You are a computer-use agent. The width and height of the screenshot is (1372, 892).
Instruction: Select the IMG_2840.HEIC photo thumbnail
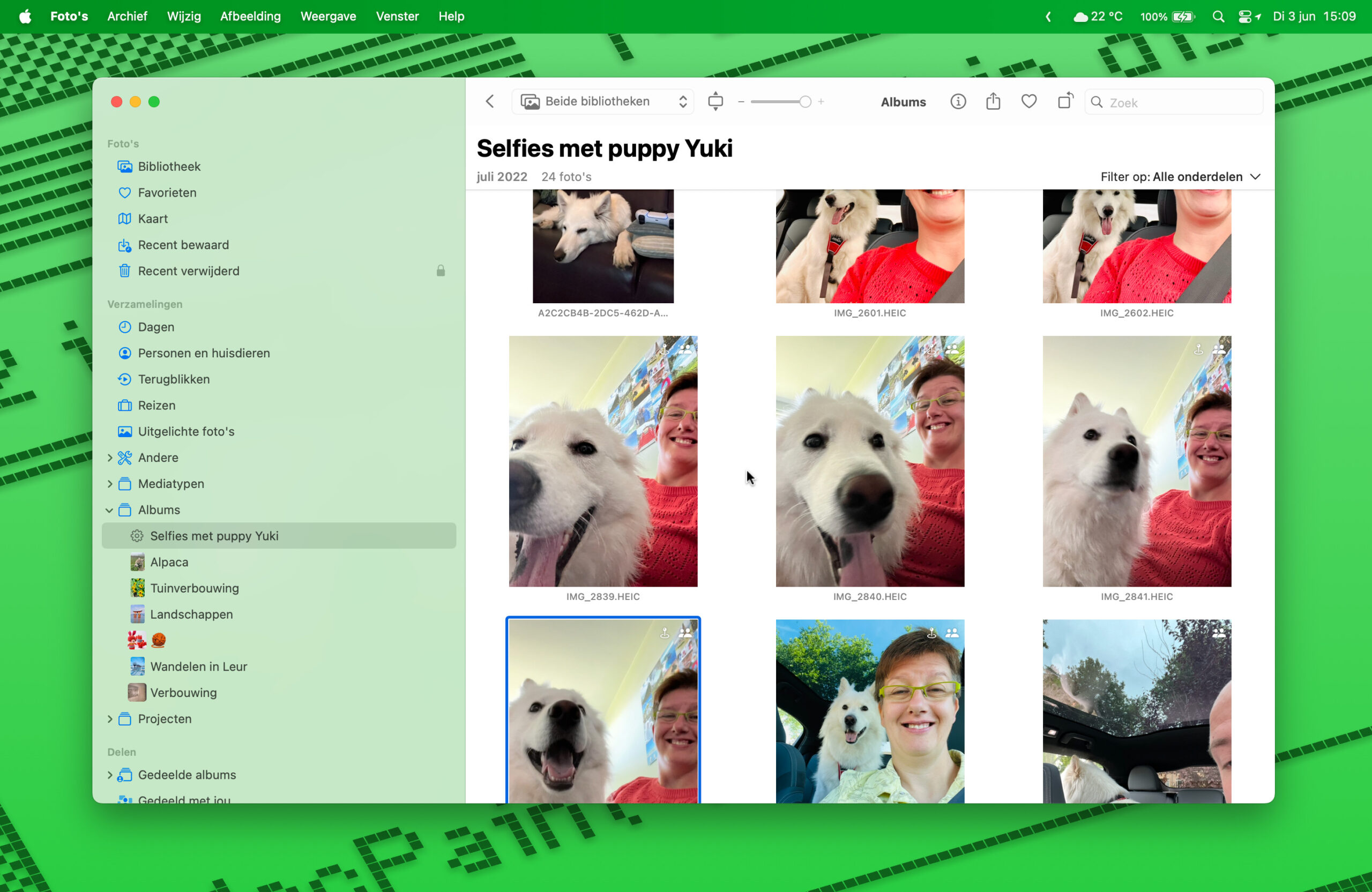[x=869, y=461]
